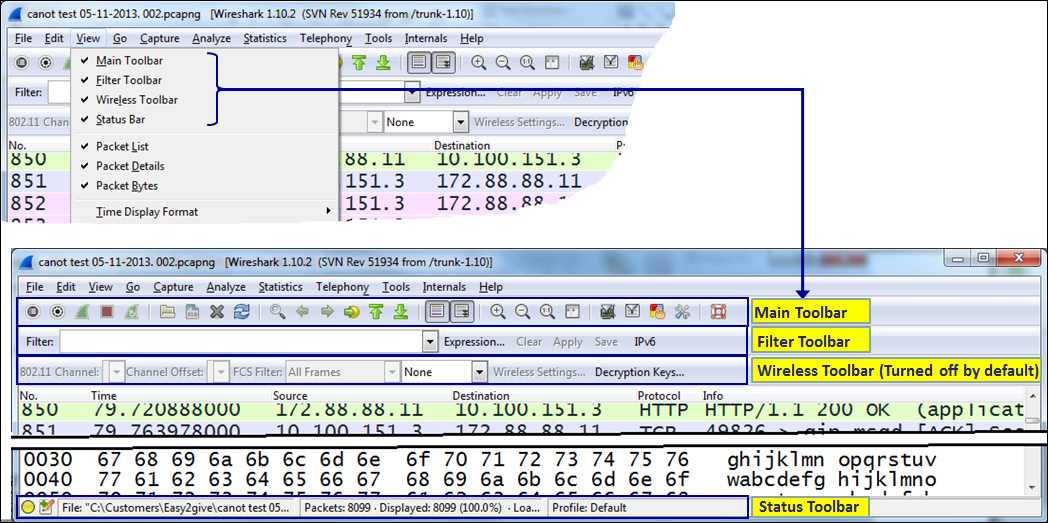This screenshot has width=1048, height=523.
Task: Open Wireless Settings... in lower window
Action: [539, 372]
